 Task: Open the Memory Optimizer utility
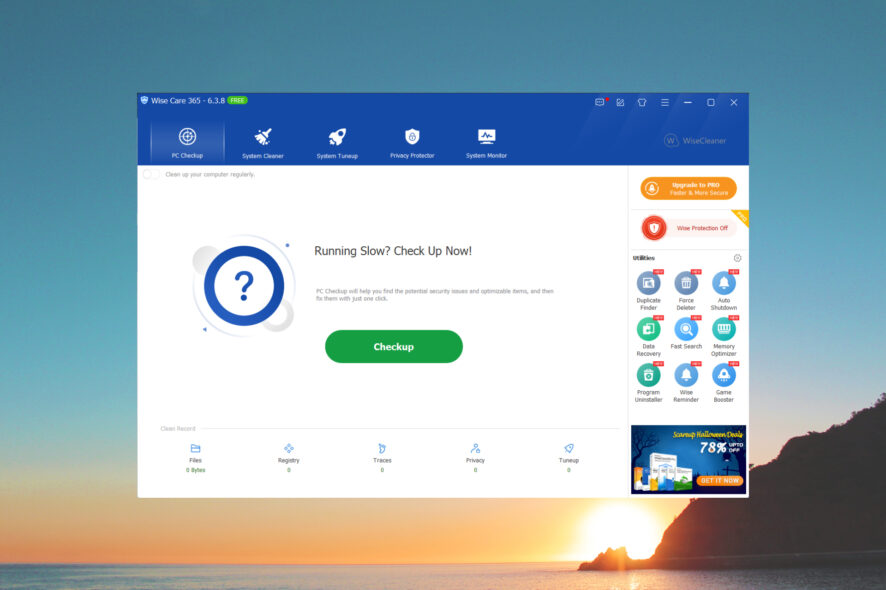(x=724, y=337)
